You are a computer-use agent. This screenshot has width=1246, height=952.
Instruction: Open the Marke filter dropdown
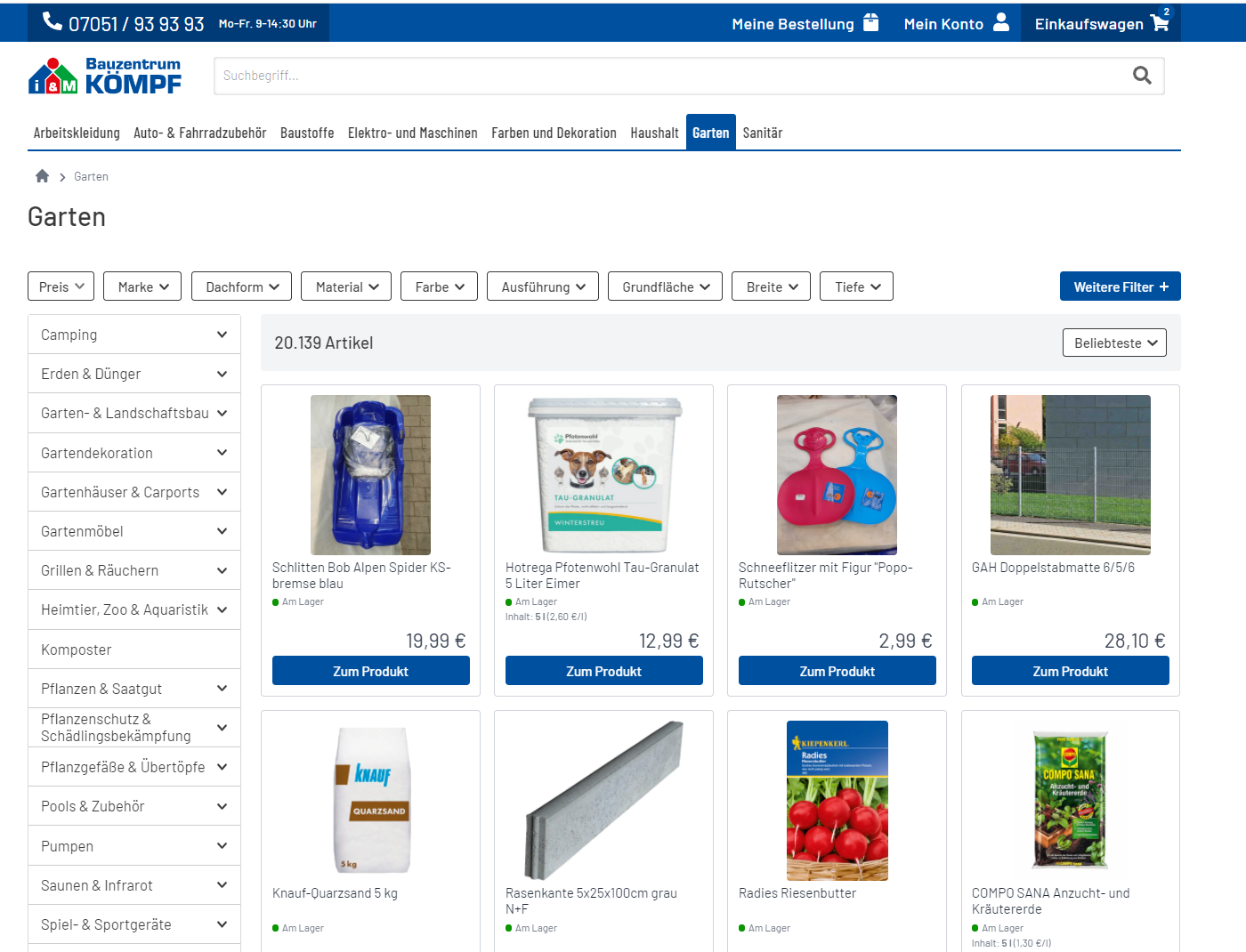tap(143, 286)
